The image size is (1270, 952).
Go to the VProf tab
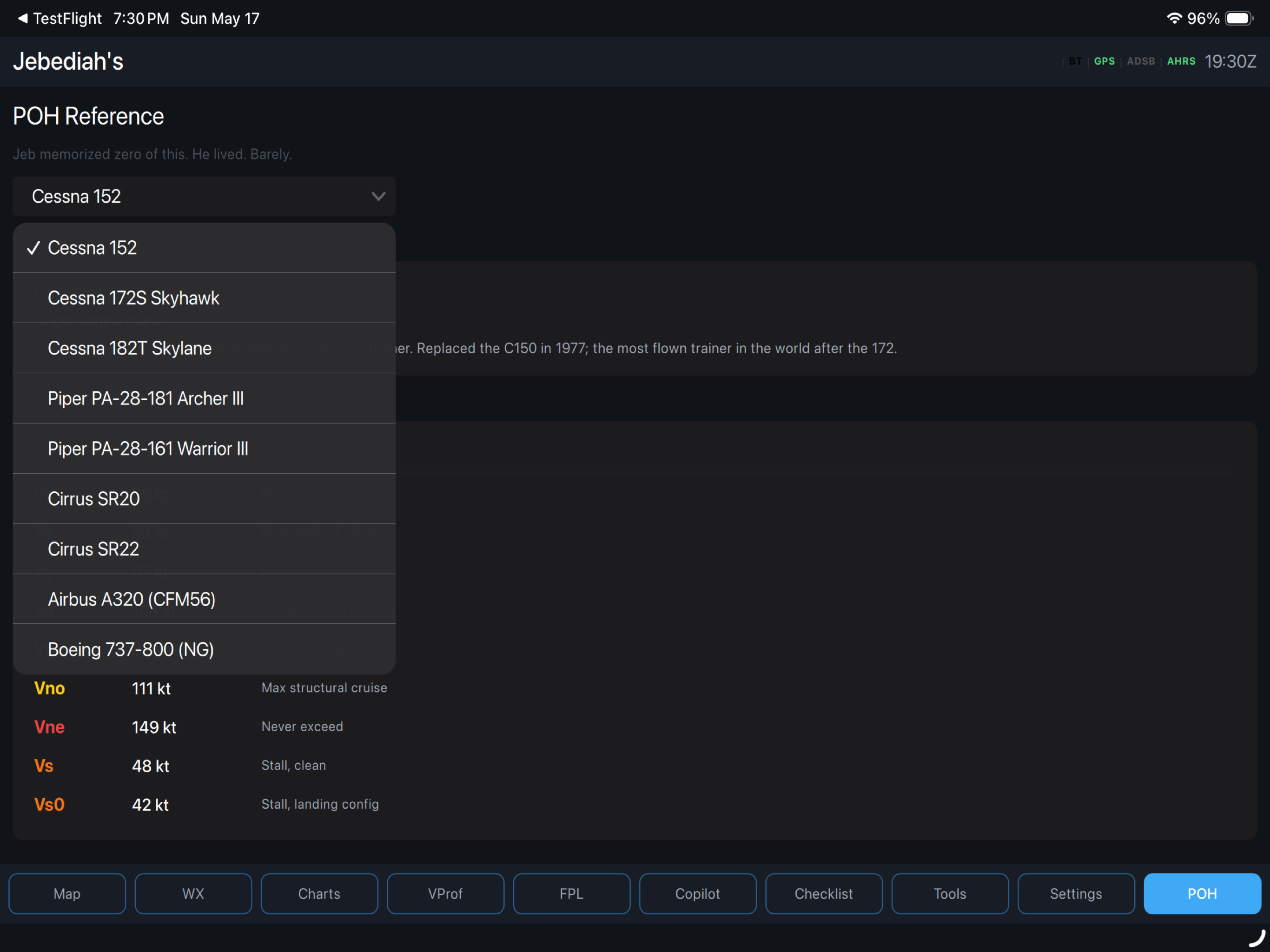[445, 893]
